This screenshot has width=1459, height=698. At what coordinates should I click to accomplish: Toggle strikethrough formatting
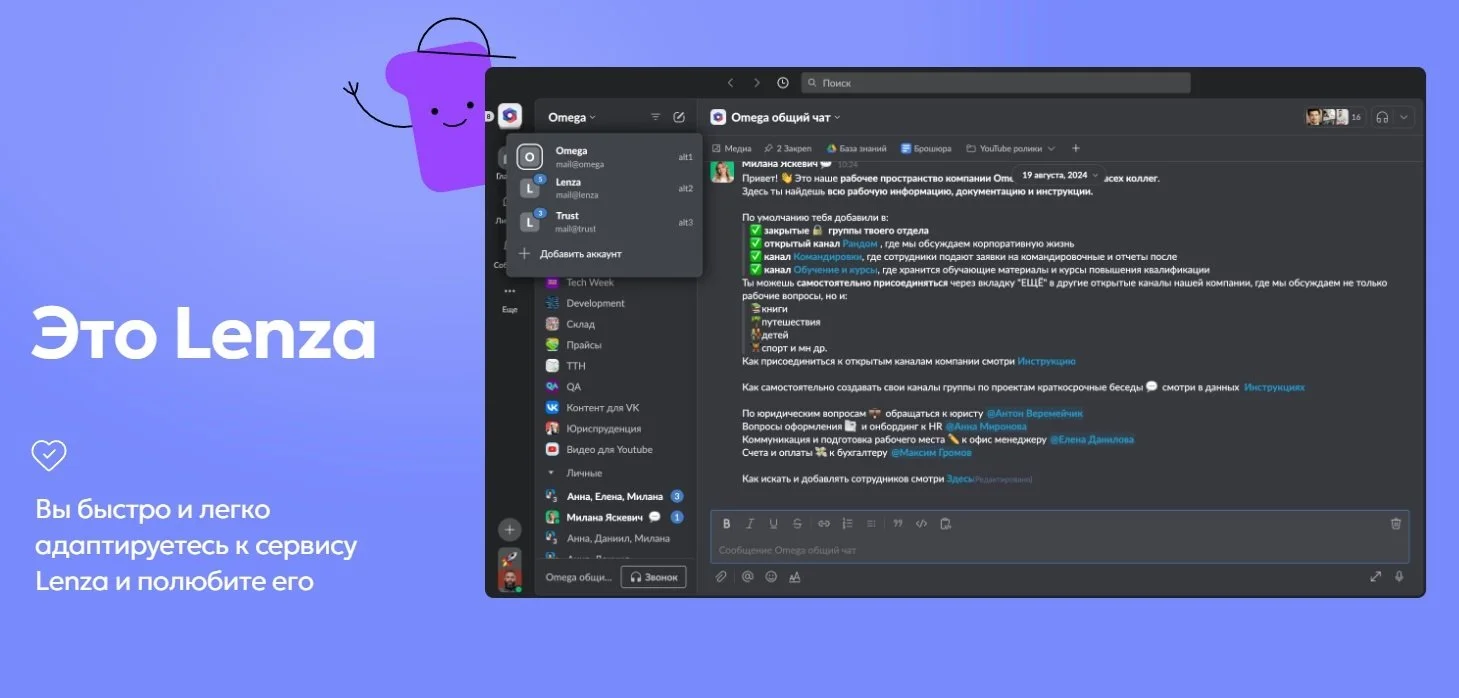[x=797, y=523]
